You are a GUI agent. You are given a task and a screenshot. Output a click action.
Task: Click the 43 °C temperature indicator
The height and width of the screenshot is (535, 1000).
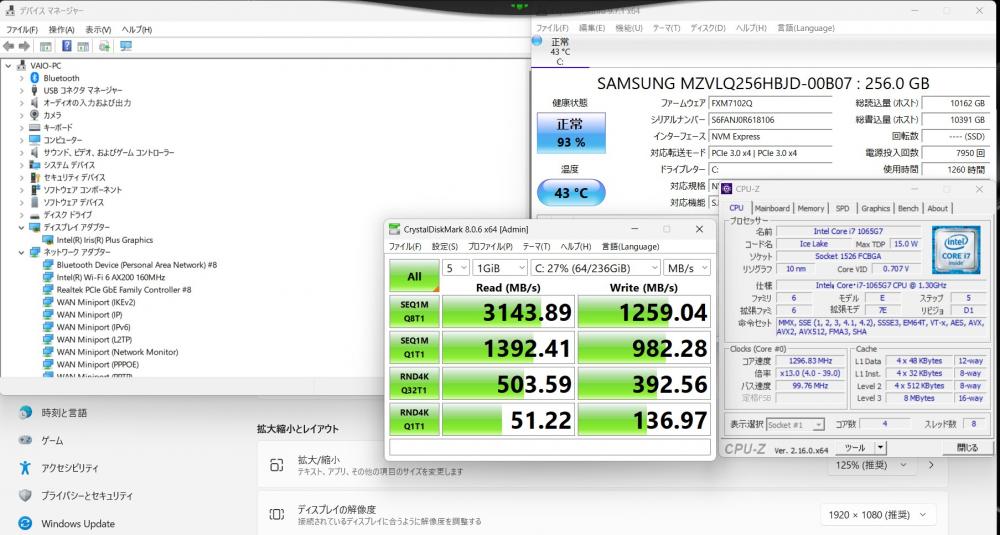571,193
